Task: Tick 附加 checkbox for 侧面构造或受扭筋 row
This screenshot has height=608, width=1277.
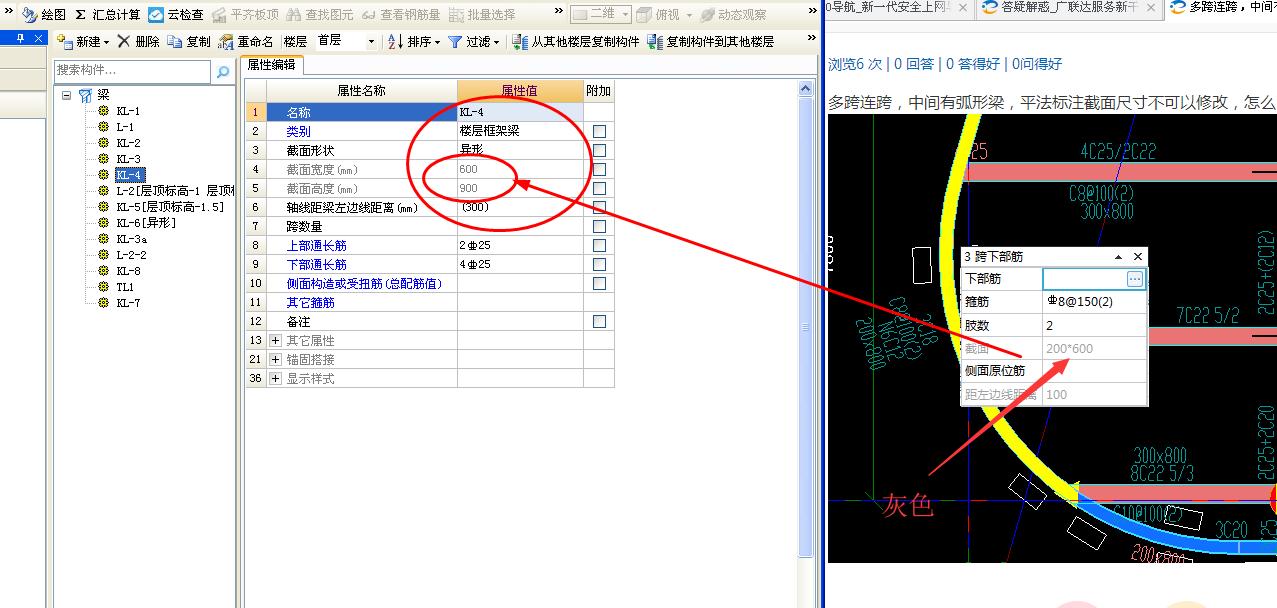Action: (x=599, y=283)
